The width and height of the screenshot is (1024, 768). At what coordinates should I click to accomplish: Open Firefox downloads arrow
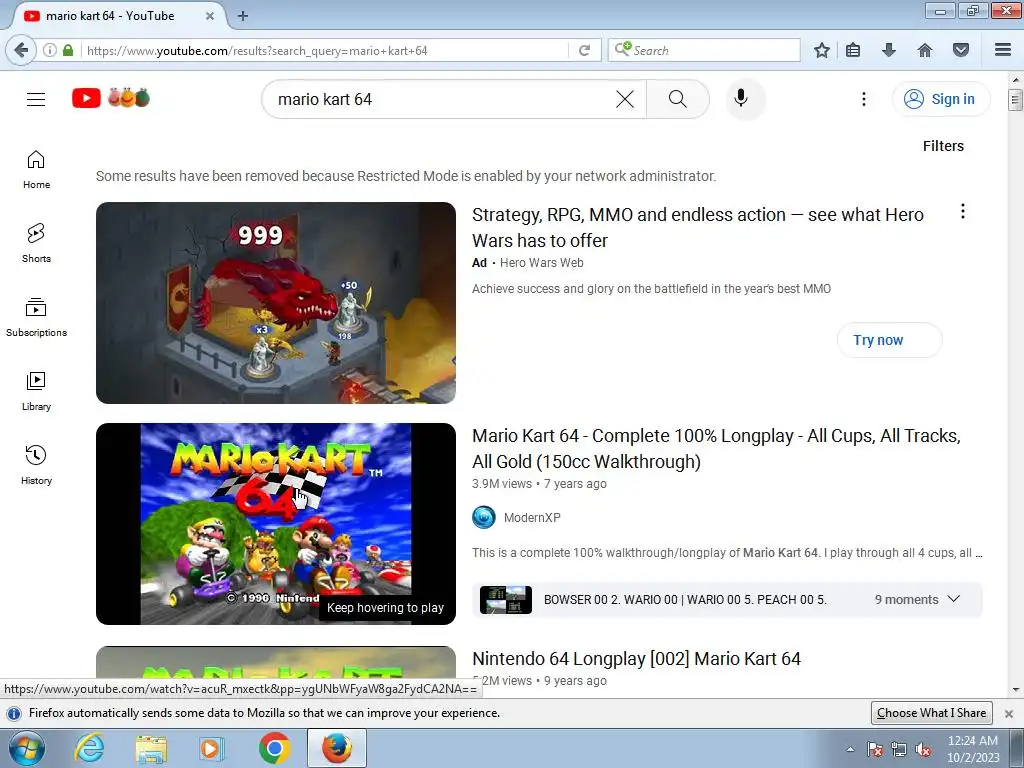tap(889, 50)
